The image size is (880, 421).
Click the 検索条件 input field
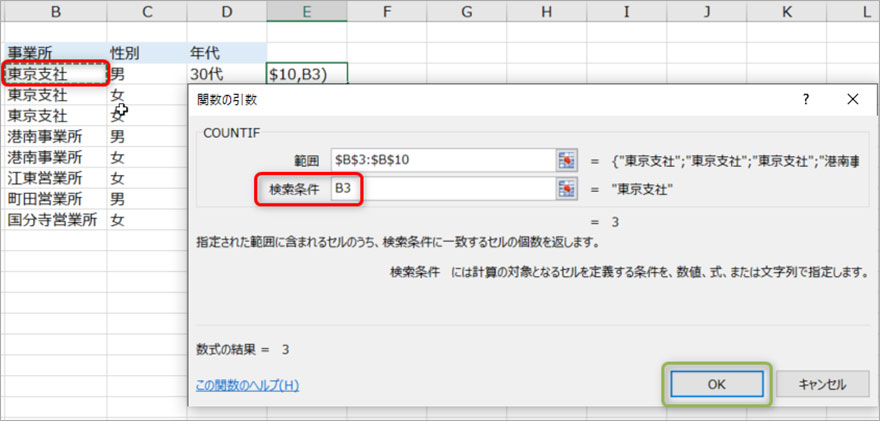(x=443, y=189)
